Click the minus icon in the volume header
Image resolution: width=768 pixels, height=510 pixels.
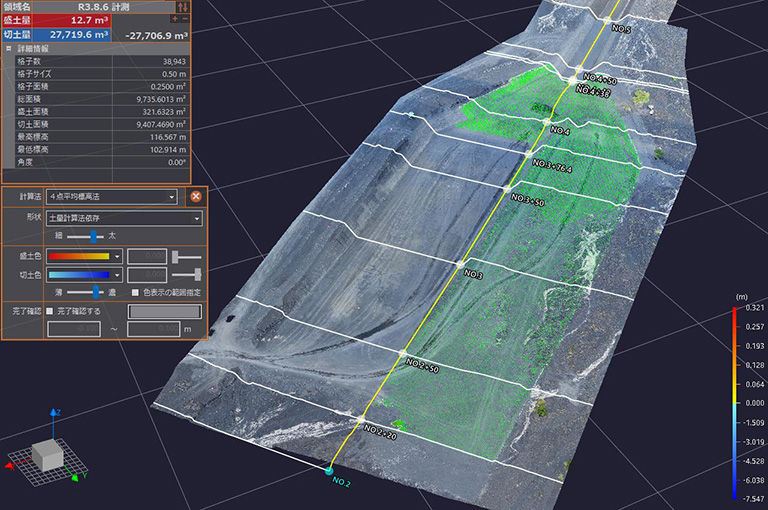(x=185, y=19)
